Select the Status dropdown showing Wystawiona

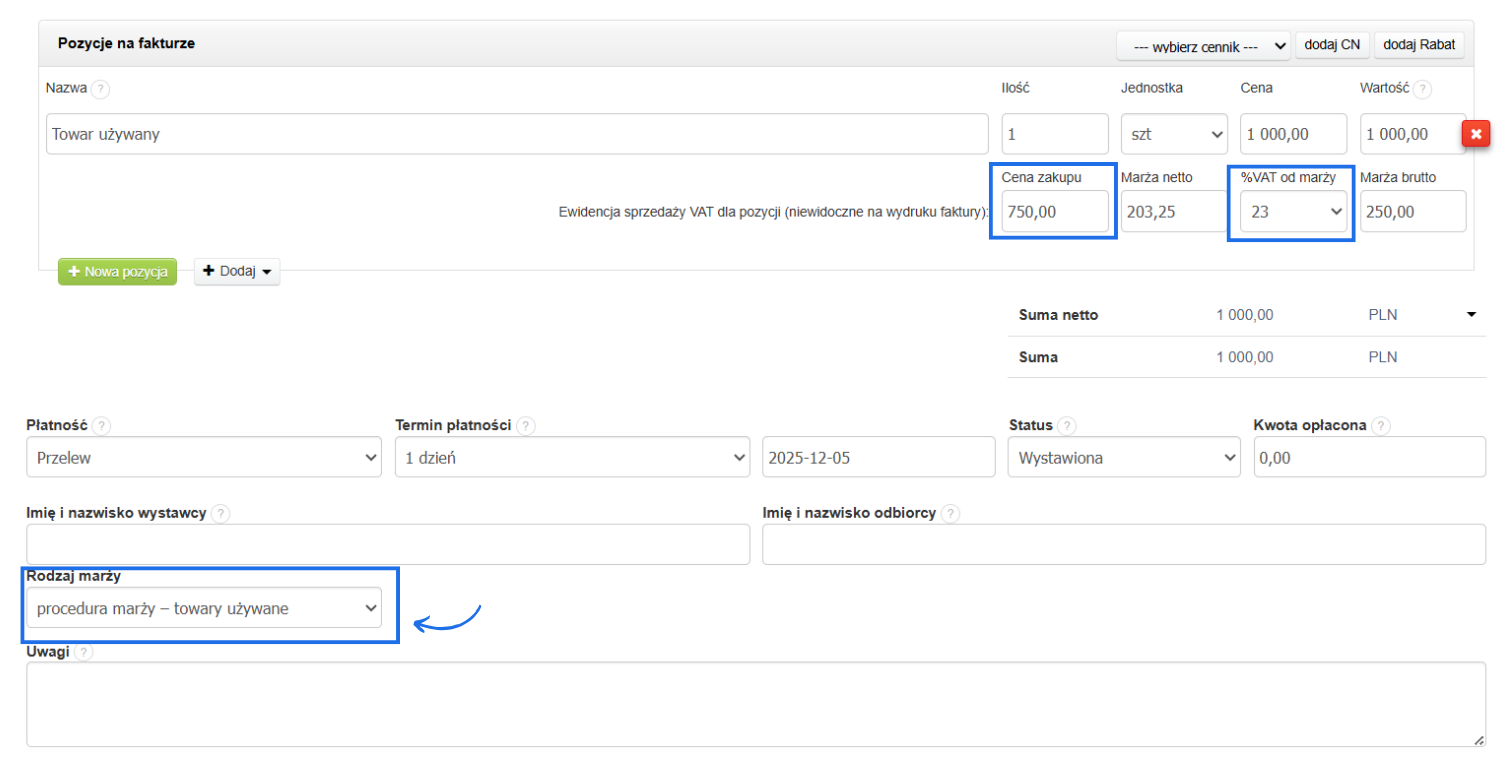pos(1124,457)
